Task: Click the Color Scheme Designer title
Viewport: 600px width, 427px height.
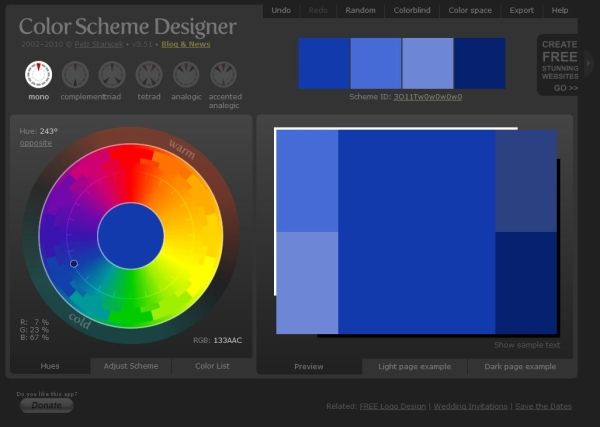Action: click(127, 27)
